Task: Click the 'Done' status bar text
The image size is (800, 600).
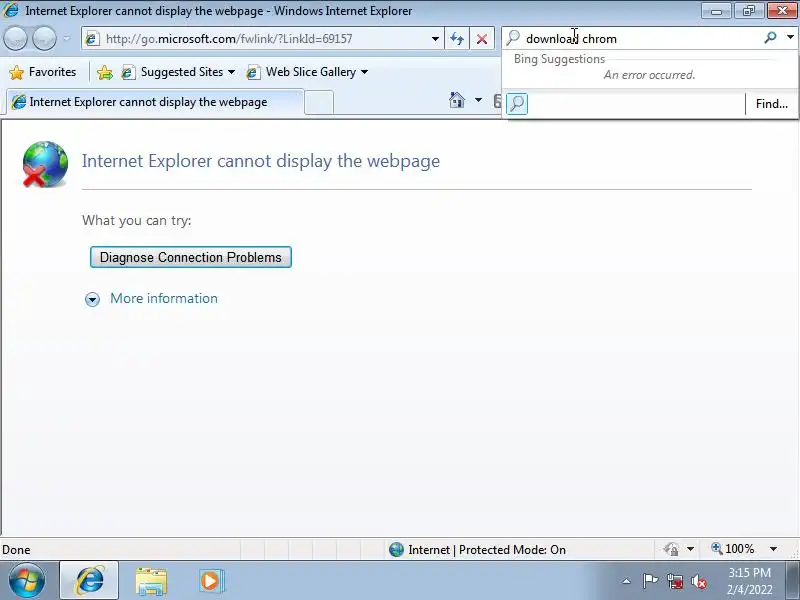Action: coord(16,550)
